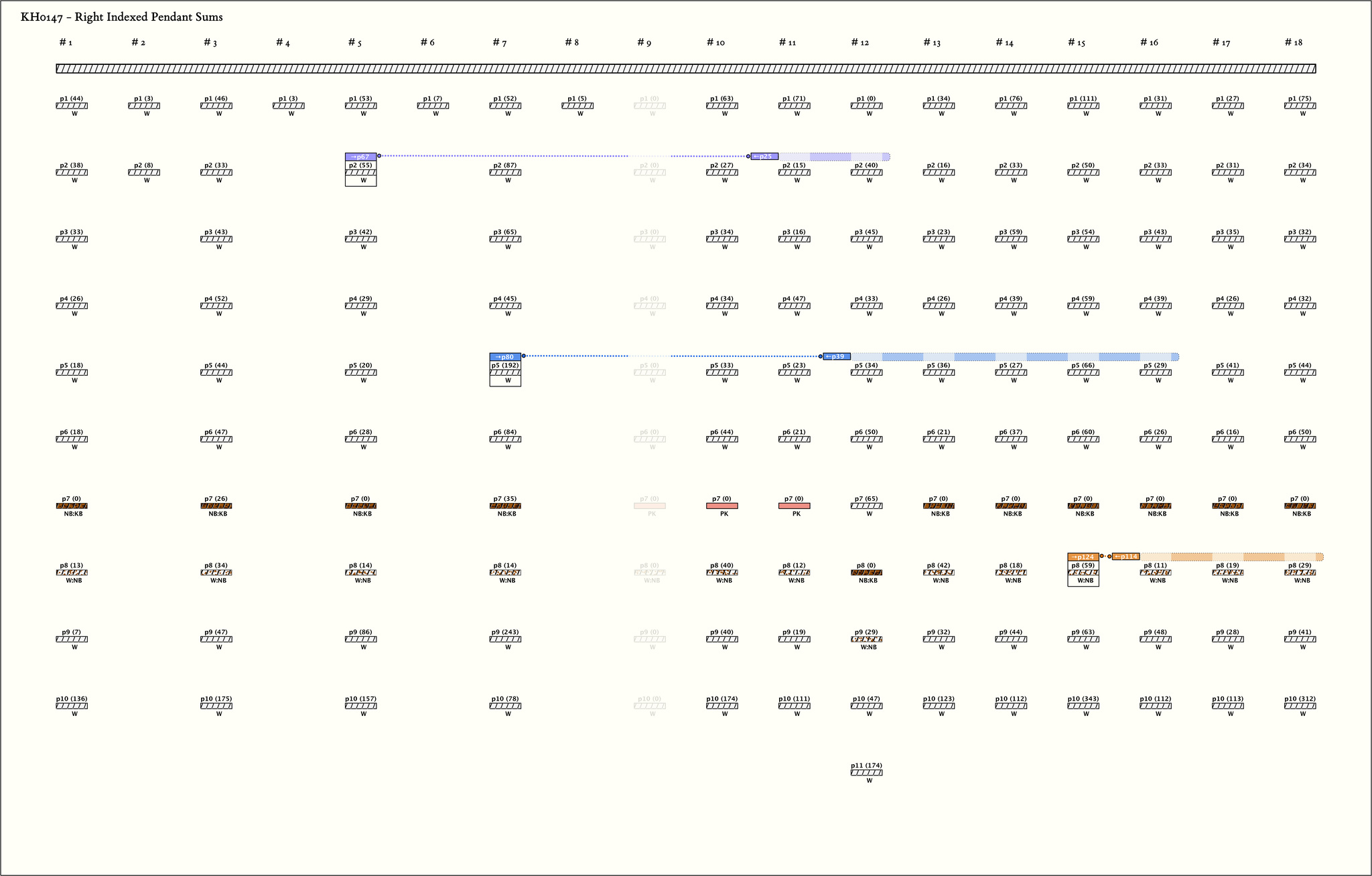This screenshot has width=1372, height=876.
Task: Select the blue →p80 sum tag
Action: point(505,357)
